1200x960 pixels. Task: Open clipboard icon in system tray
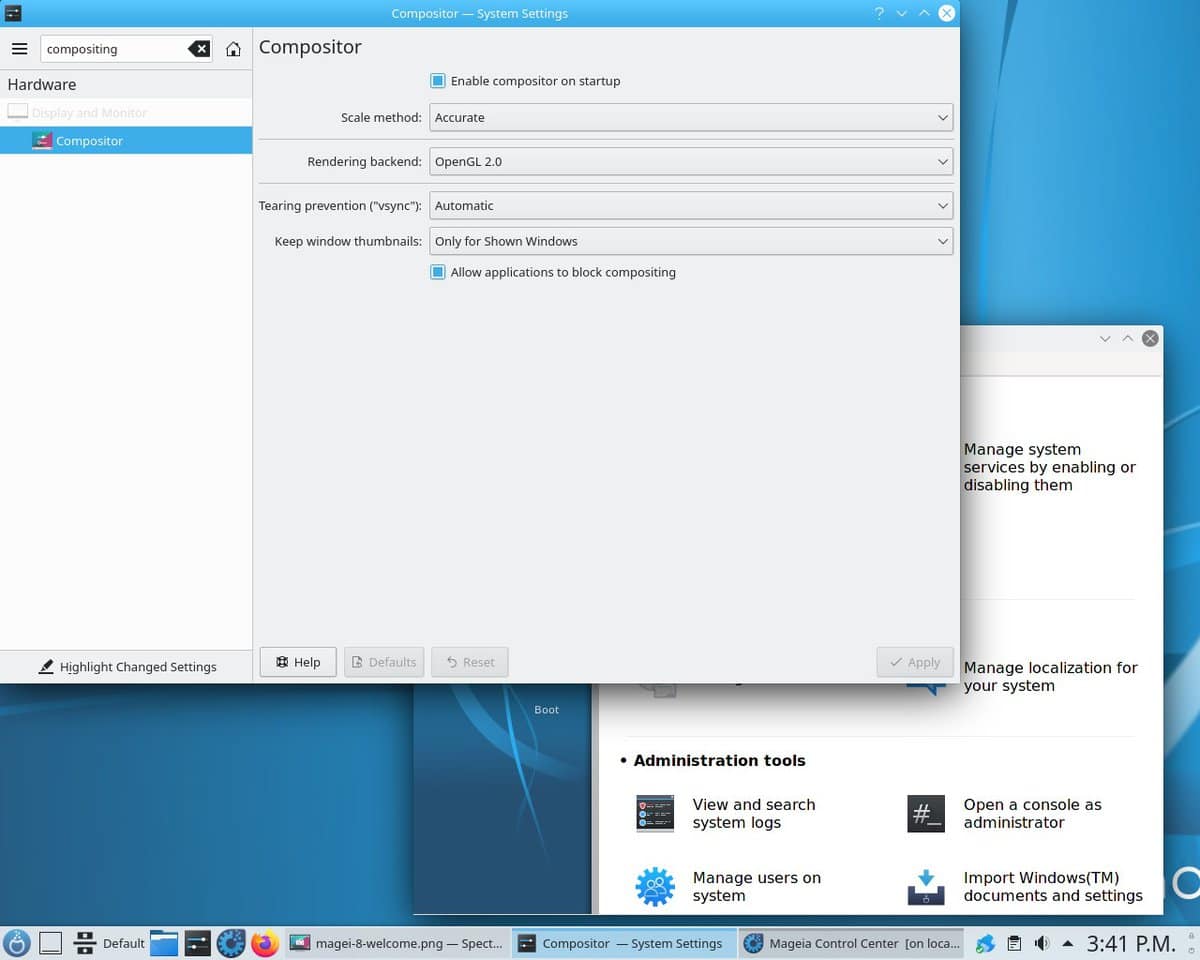(x=1014, y=943)
